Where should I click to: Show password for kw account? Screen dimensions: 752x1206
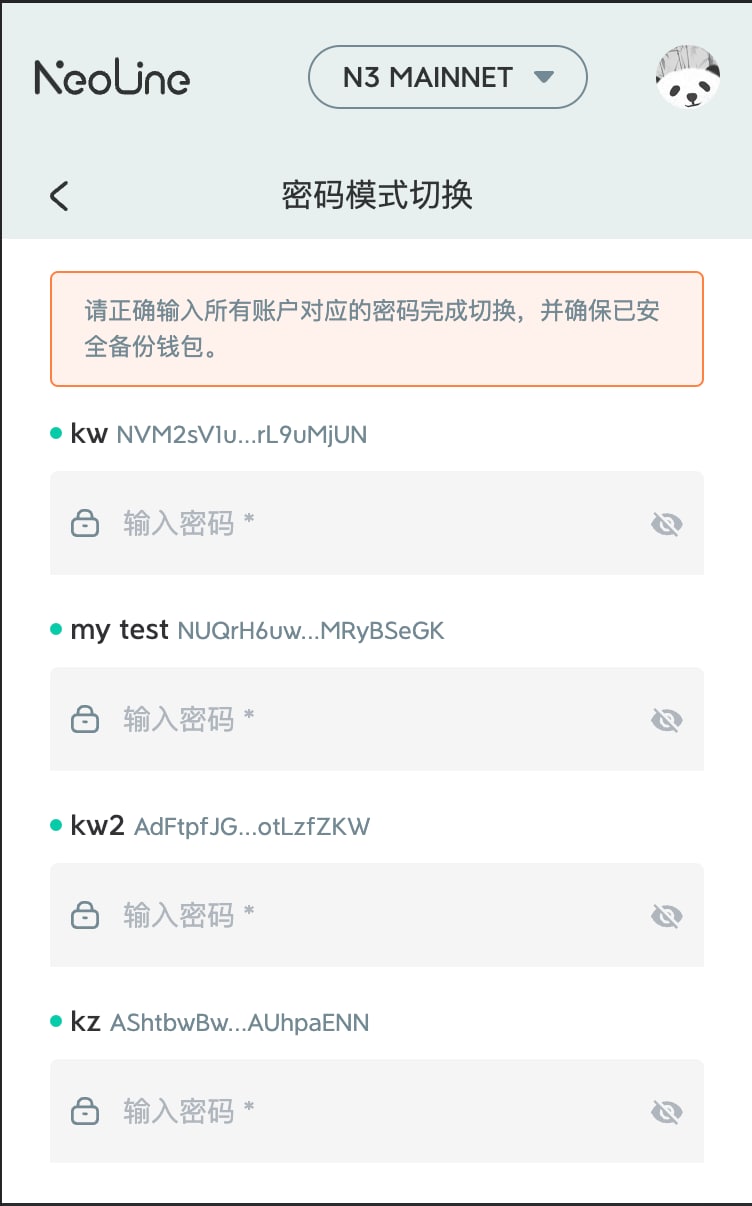[666, 523]
